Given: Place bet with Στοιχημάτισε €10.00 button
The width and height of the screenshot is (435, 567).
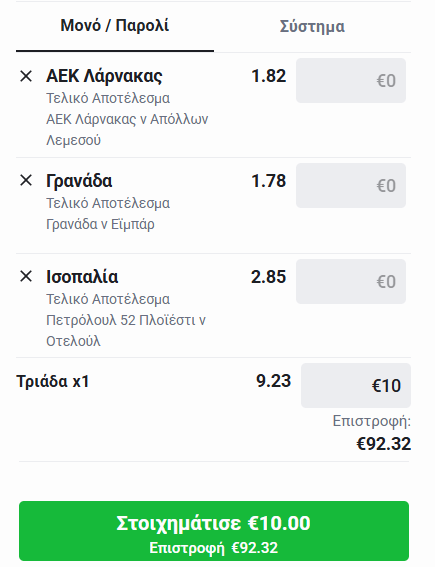Looking at the screenshot, I should [214, 531].
